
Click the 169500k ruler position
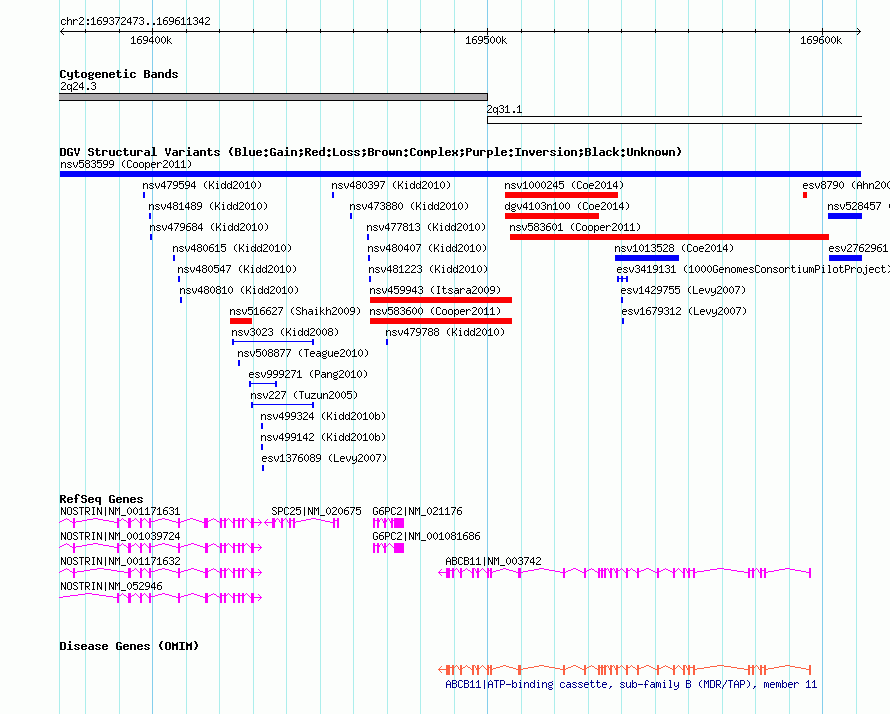486,40
